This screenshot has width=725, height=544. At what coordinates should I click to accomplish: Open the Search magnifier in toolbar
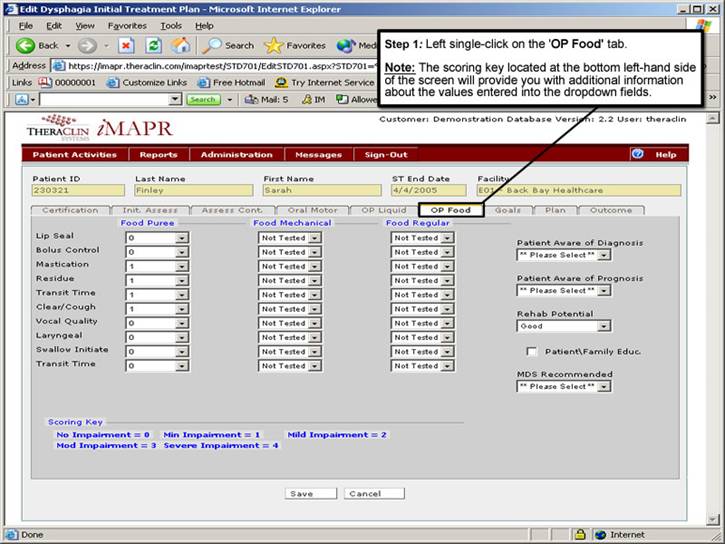(212, 45)
